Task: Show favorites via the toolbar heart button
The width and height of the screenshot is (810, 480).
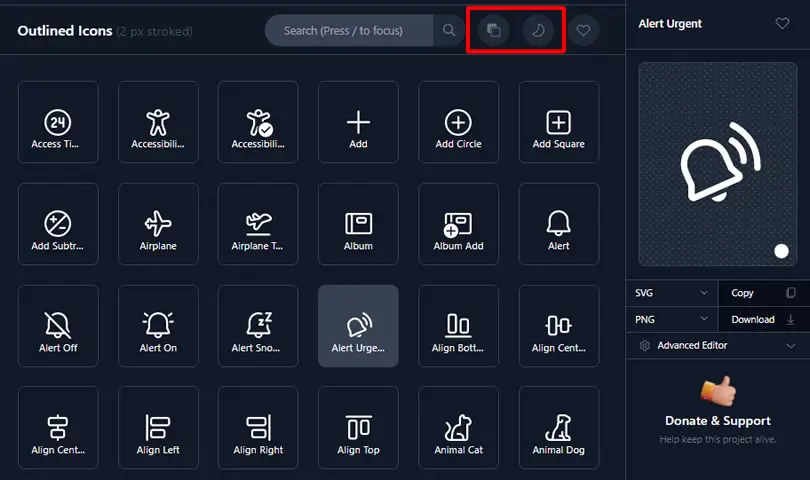Action: coord(583,30)
